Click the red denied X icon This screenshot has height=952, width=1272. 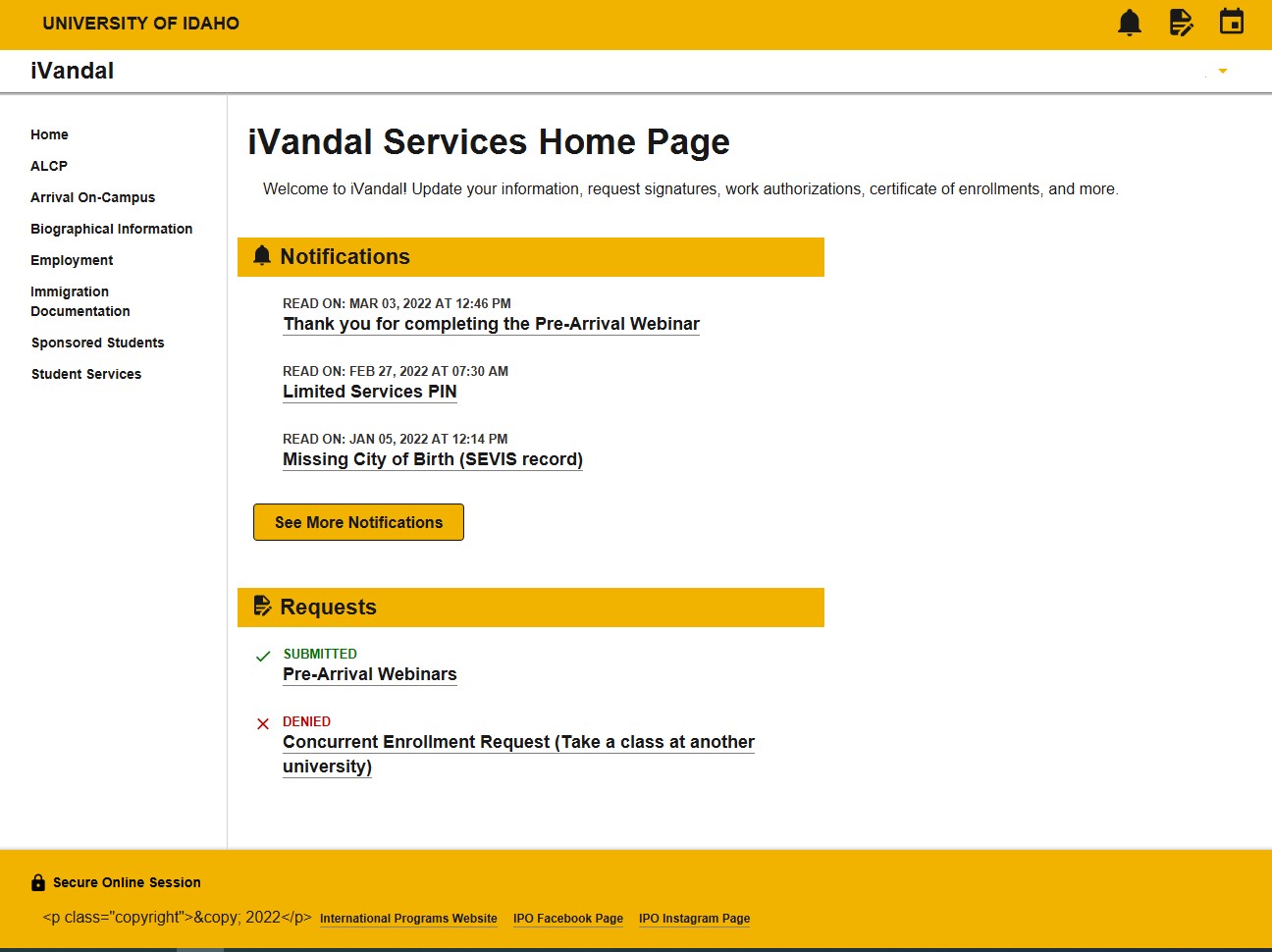point(262,724)
